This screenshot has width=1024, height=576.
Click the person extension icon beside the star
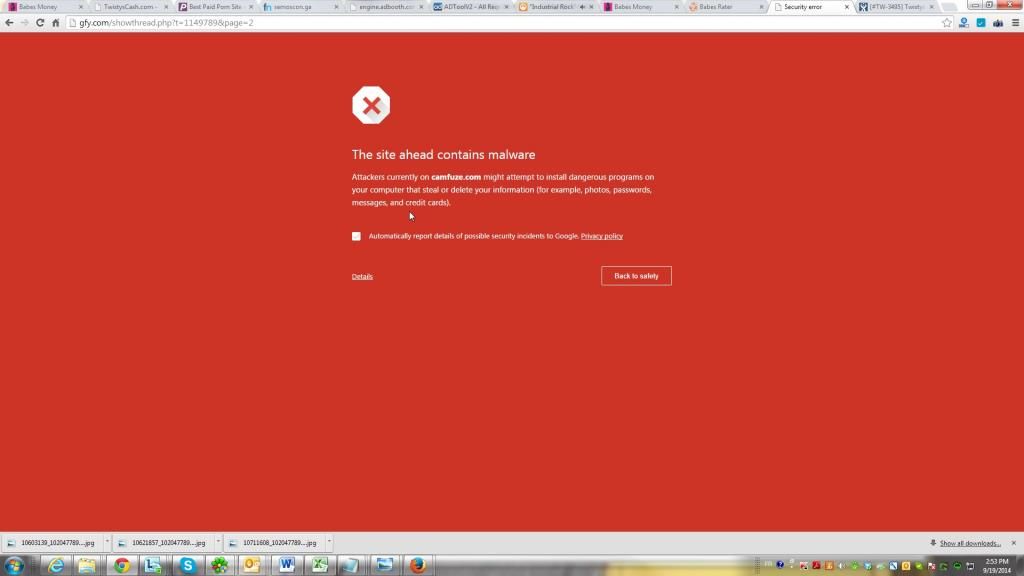[964, 23]
